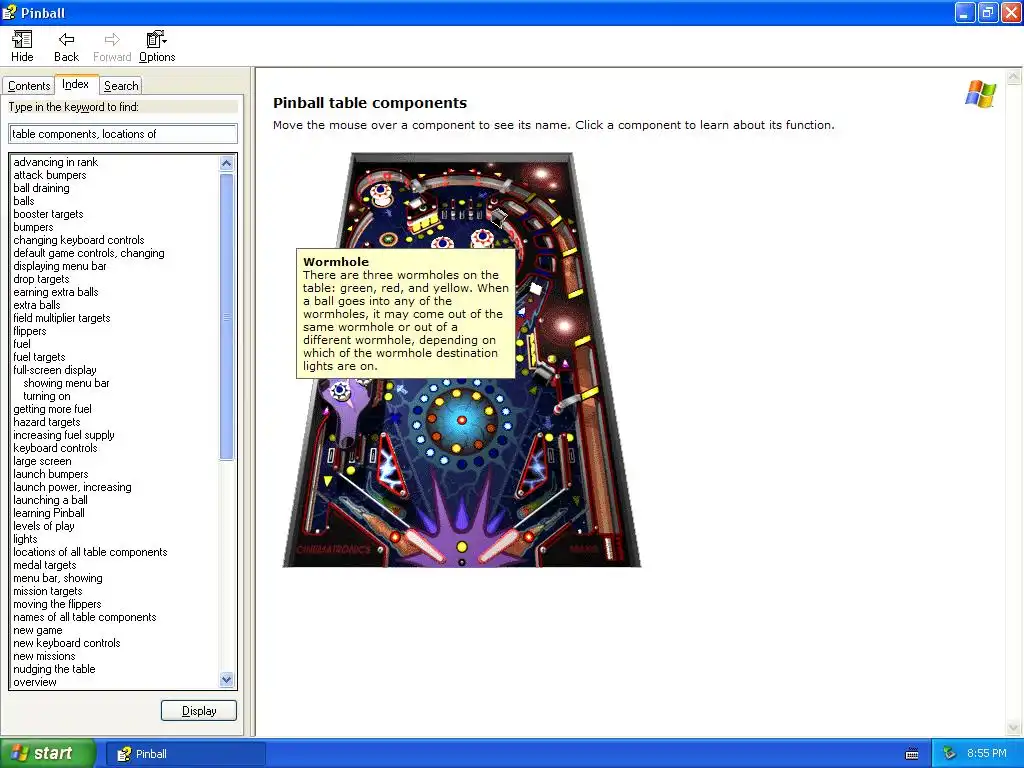Click content pane scroll down arrow
This screenshot has height=768, width=1024.
pyautogui.click(x=1014, y=728)
